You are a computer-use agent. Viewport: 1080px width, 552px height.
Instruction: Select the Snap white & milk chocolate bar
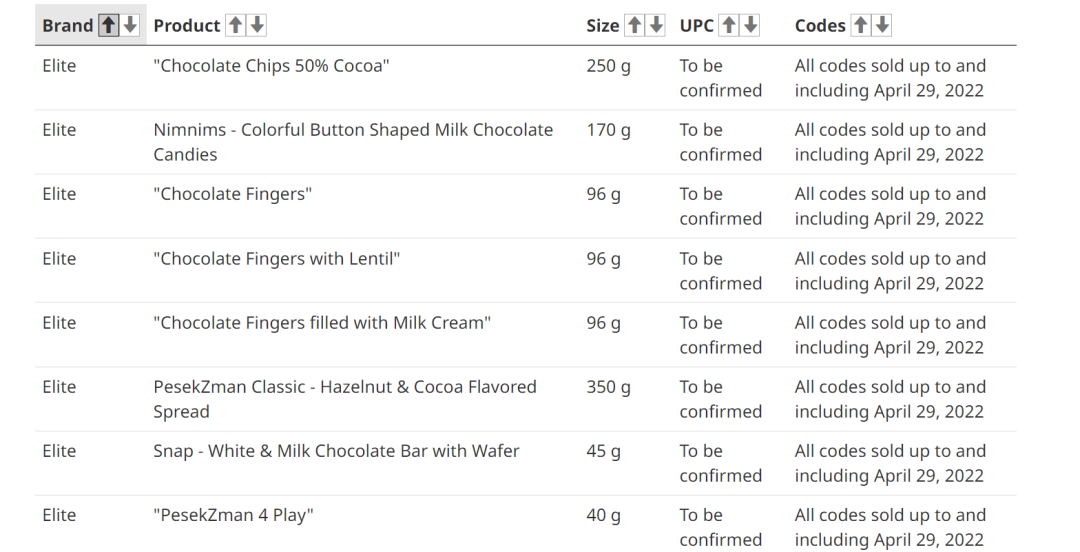tap(336, 451)
